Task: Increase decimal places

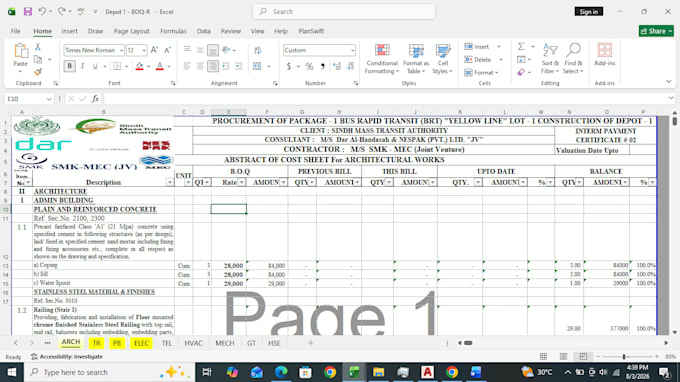Action: pos(337,66)
